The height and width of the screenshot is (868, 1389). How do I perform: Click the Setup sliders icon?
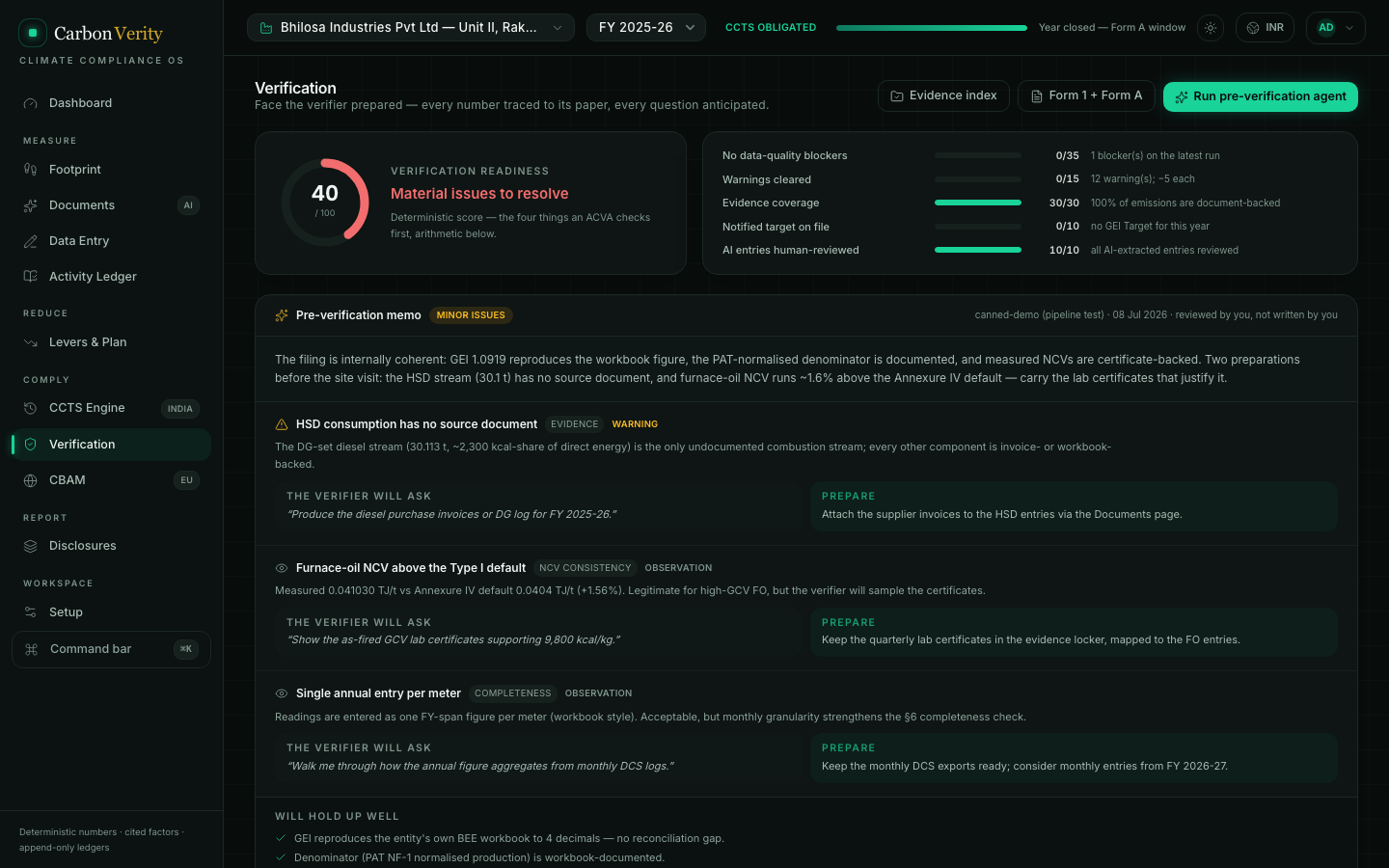[30, 612]
